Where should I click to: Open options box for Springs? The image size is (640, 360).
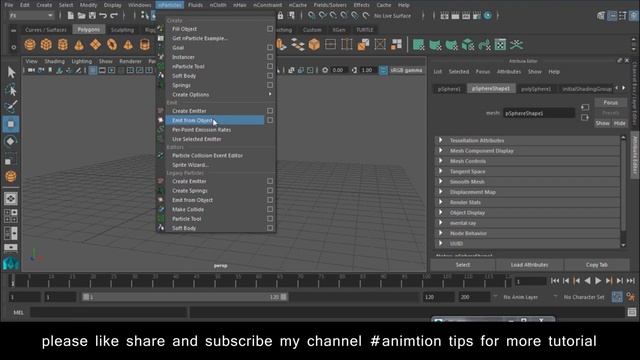click(270, 85)
